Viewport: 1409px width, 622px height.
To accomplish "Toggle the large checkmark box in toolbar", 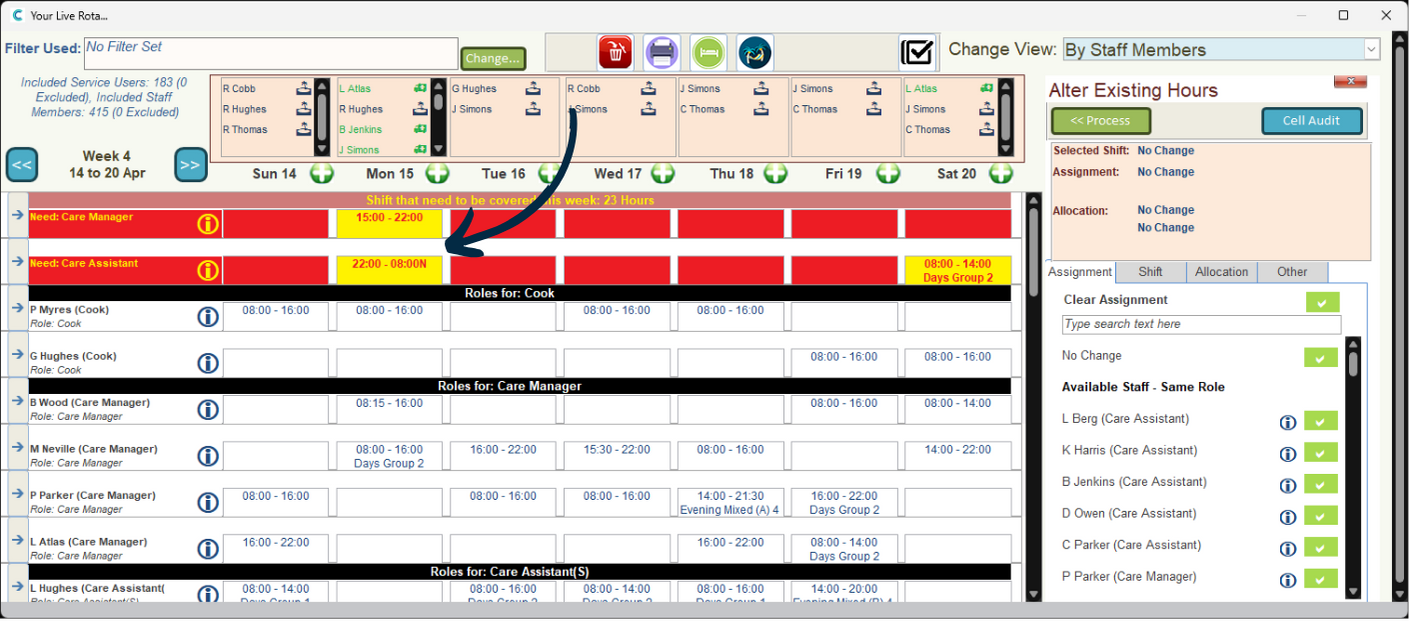I will click(x=917, y=52).
